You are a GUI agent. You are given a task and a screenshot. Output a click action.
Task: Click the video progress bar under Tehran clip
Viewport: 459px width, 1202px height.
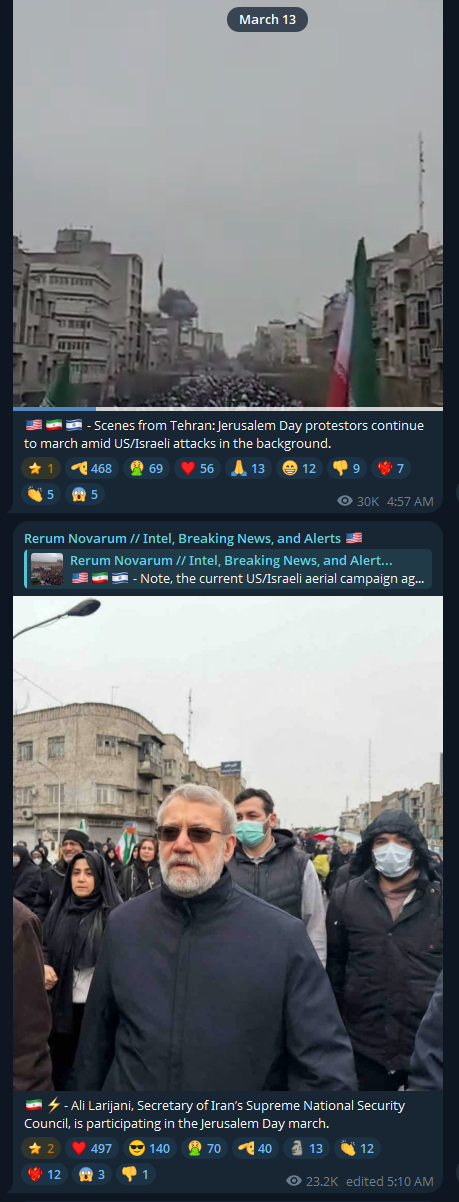point(228,408)
